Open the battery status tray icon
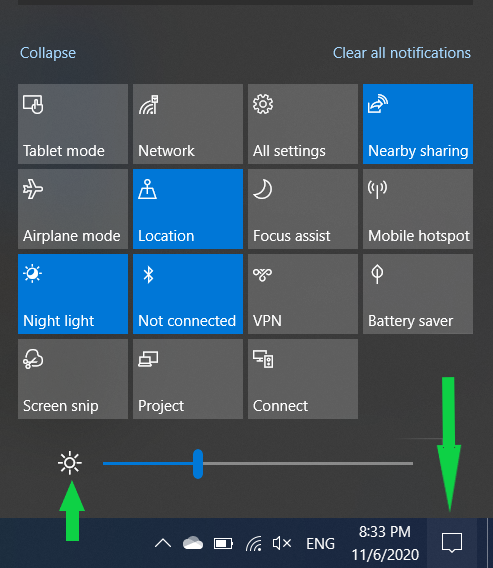 (x=223, y=543)
